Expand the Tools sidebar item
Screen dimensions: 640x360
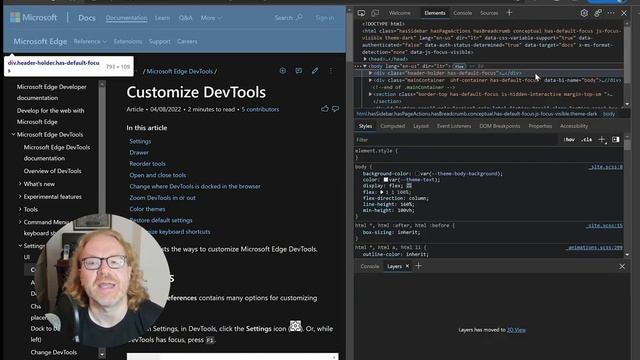coord(20,209)
